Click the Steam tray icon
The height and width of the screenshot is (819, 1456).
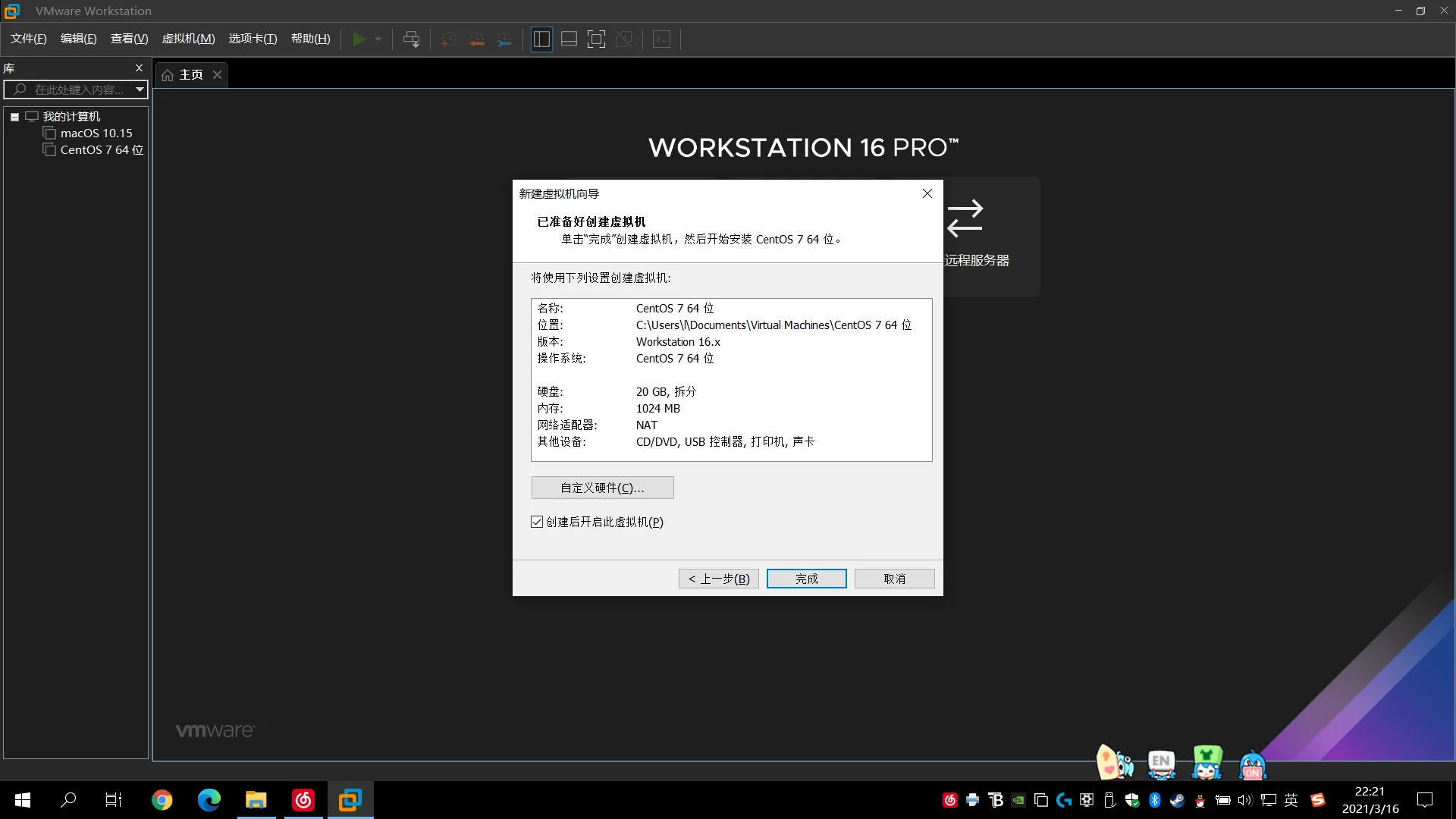[1177, 800]
